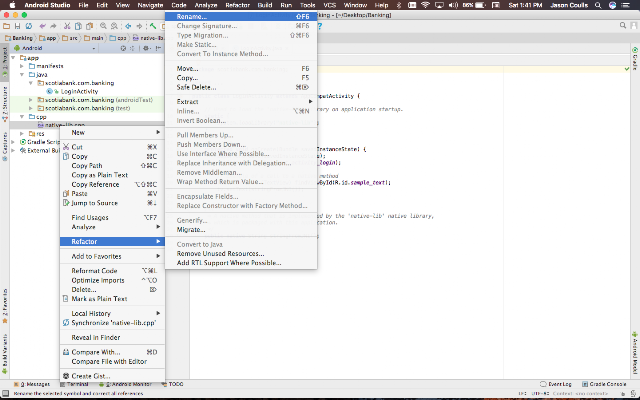Select Optimize Imports in context menu
The width and height of the screenshot is (640, 400).
click(x=112, y=280)
